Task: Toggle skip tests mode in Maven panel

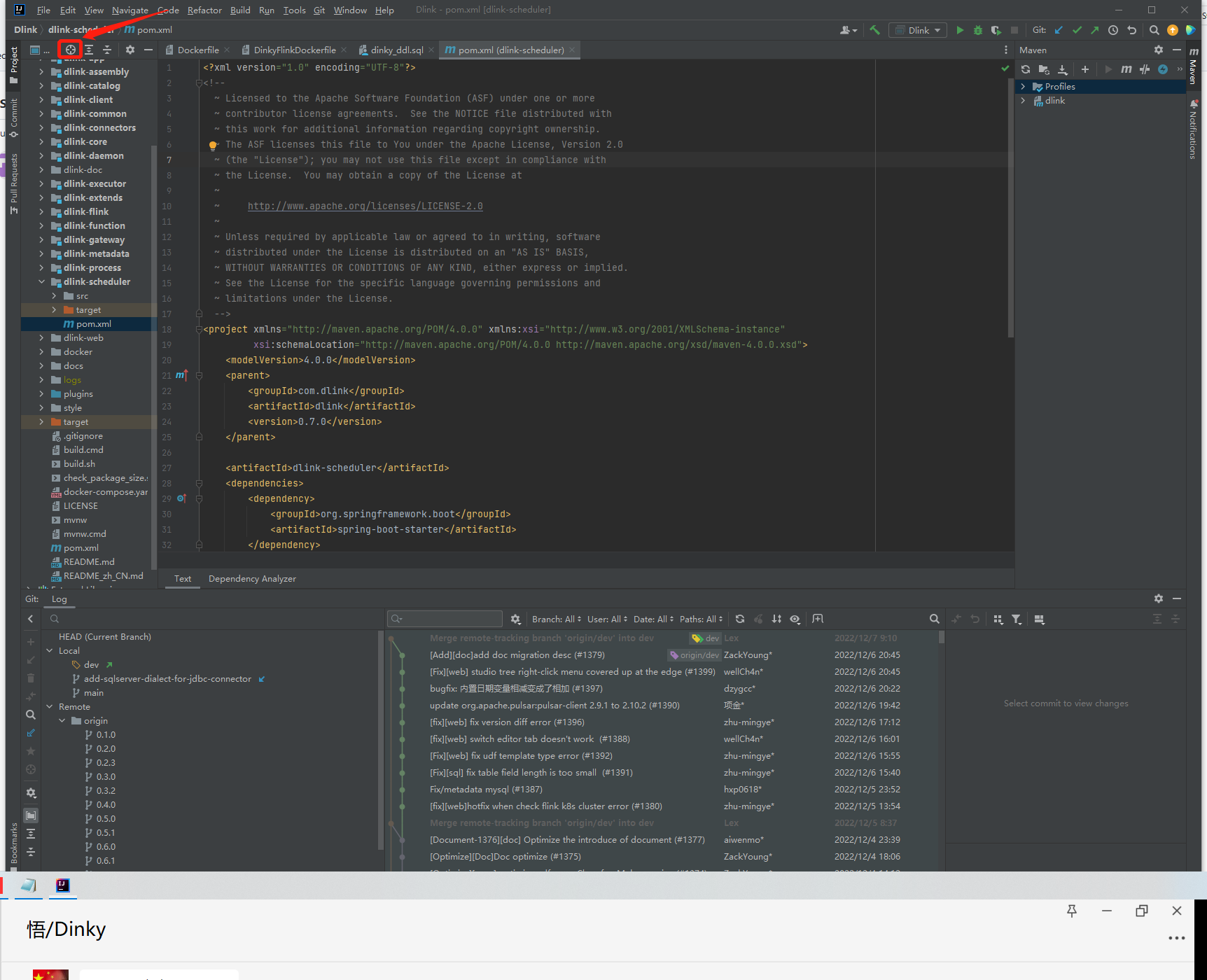Action: [1145, 69]
